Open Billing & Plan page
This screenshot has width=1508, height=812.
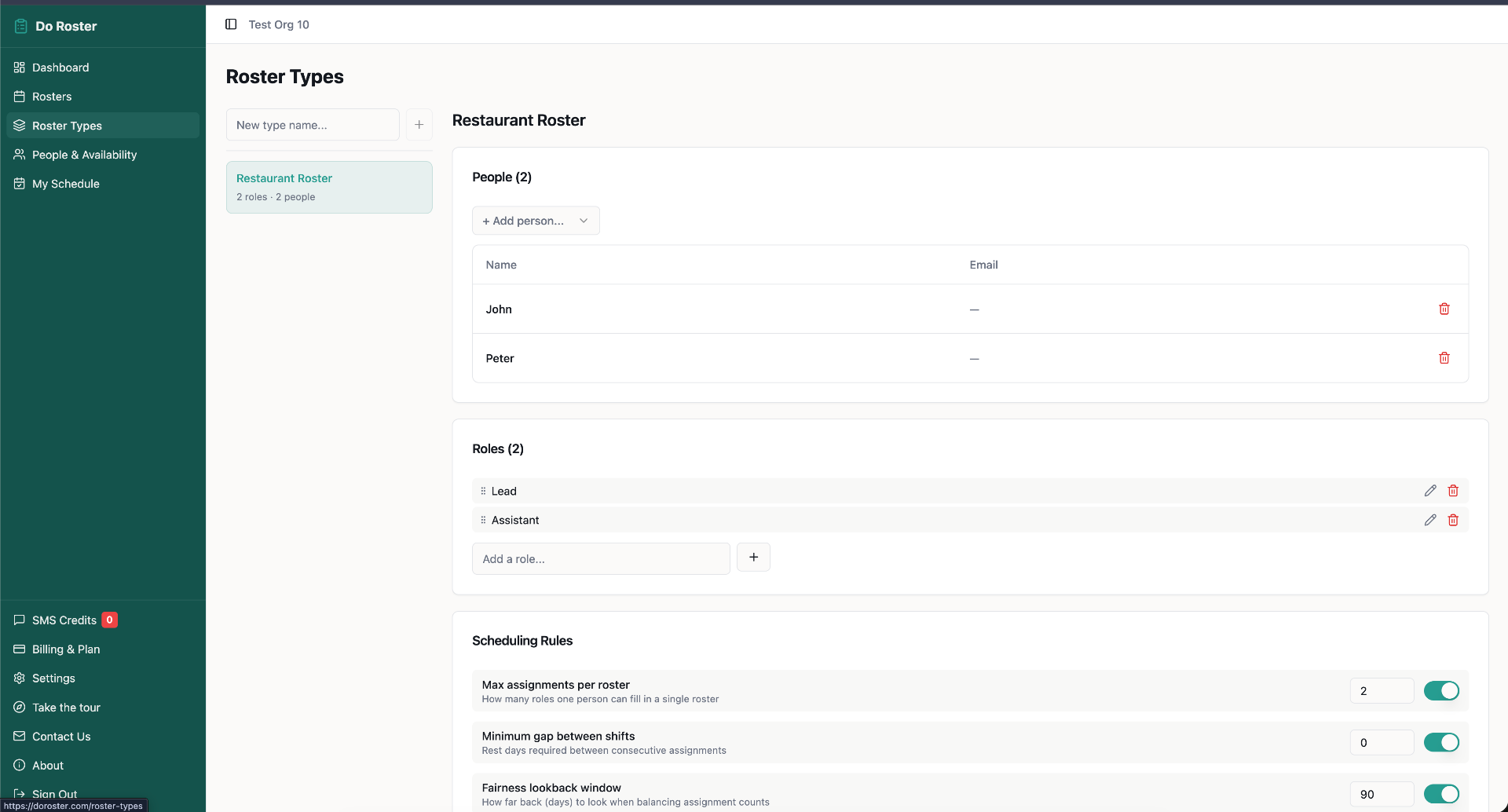pyautogui.click(x=103, y=649)
